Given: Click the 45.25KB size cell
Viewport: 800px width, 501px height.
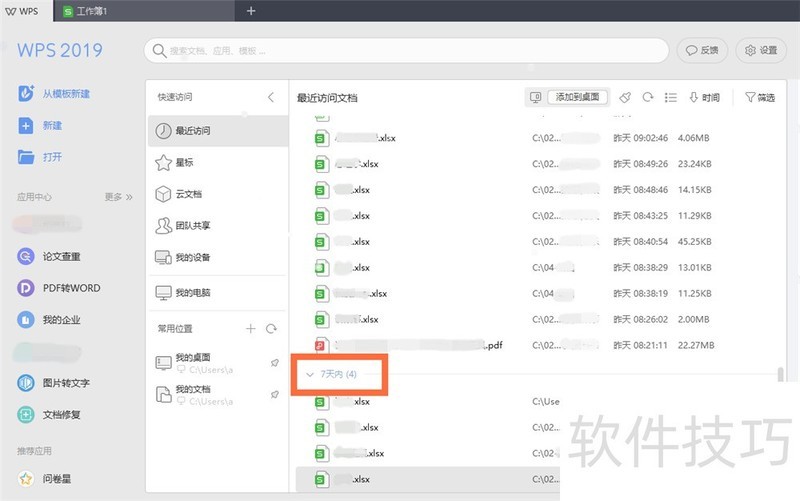Looking at the screenshot, I should point(694,241).
